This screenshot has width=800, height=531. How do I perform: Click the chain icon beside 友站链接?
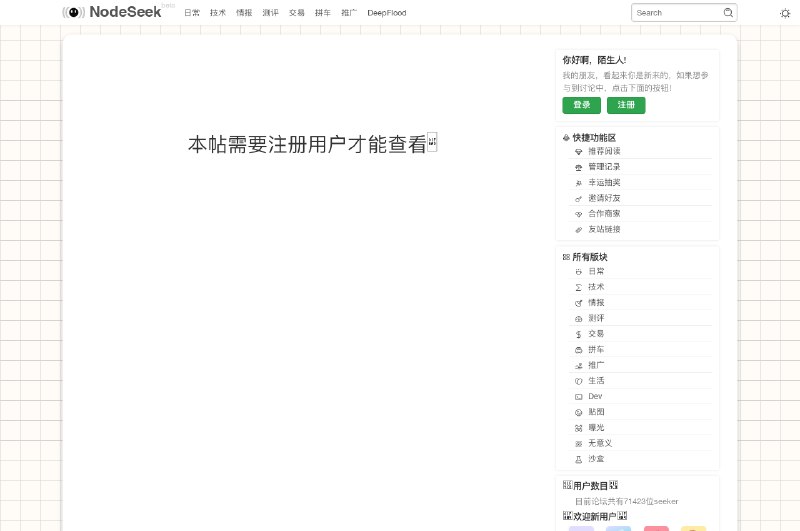(579, 230)
